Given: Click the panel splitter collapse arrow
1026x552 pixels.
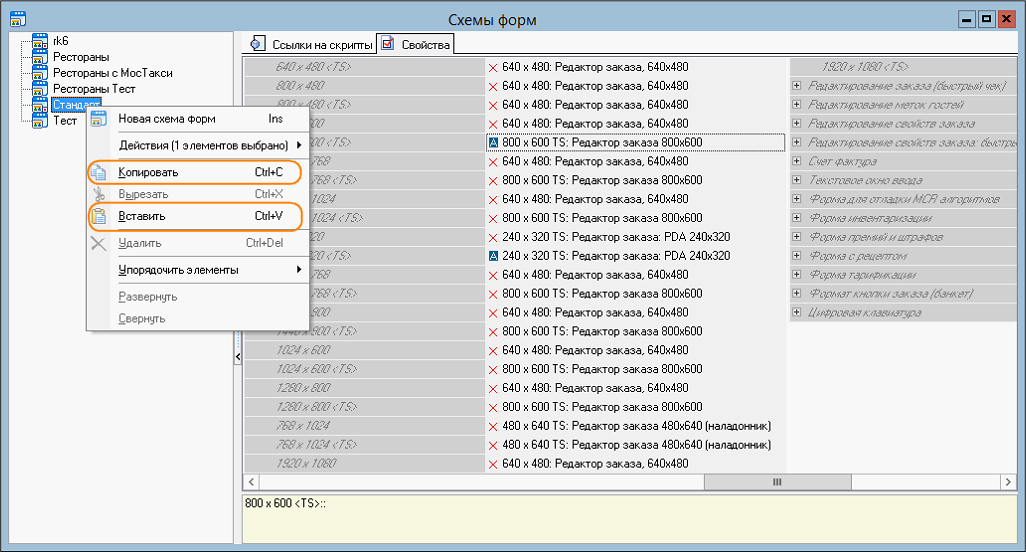Looking at the screenshot, I should [x=238, y=356].
